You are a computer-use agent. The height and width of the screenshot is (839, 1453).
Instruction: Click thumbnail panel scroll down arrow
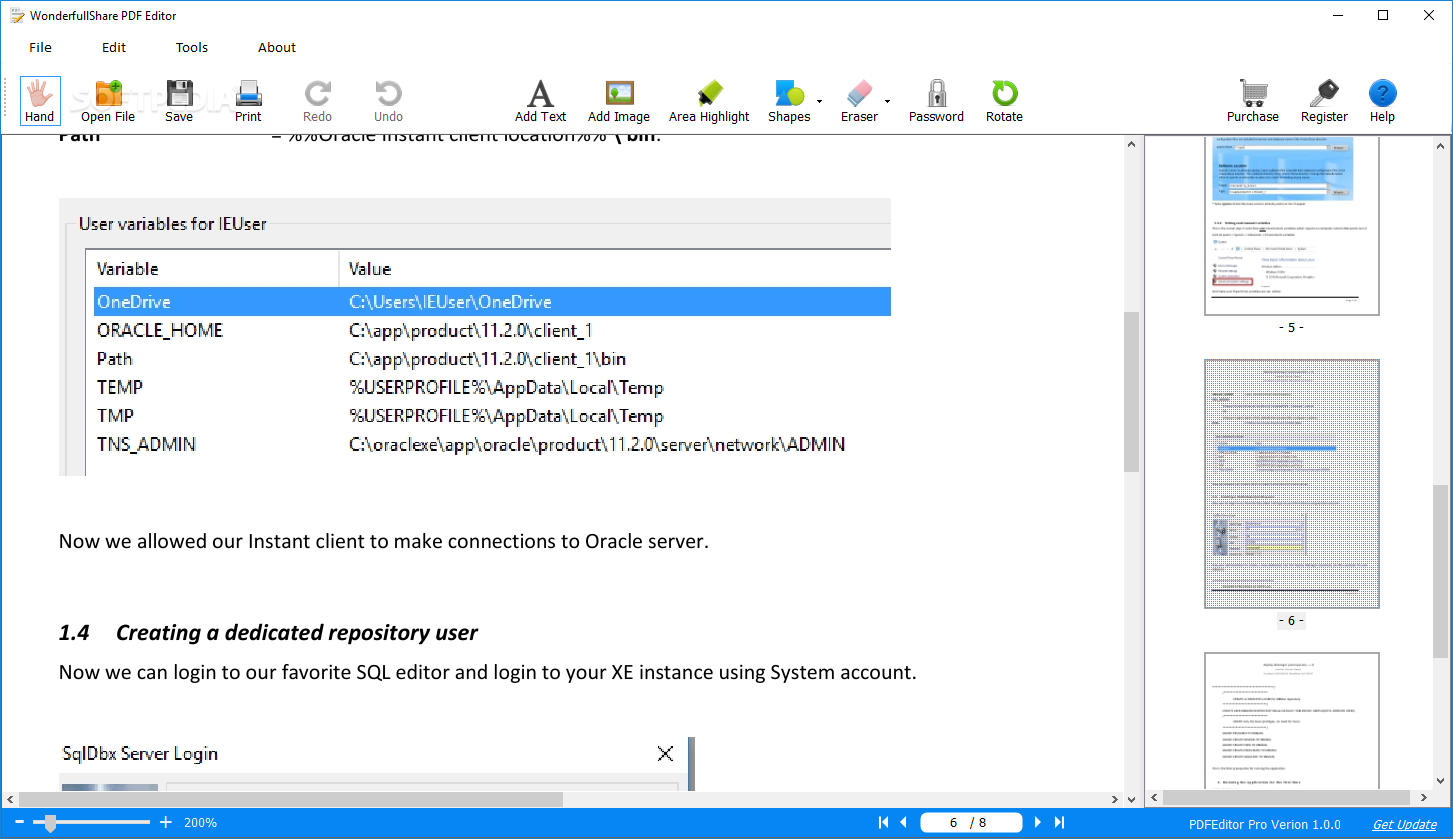point(1440,782)
